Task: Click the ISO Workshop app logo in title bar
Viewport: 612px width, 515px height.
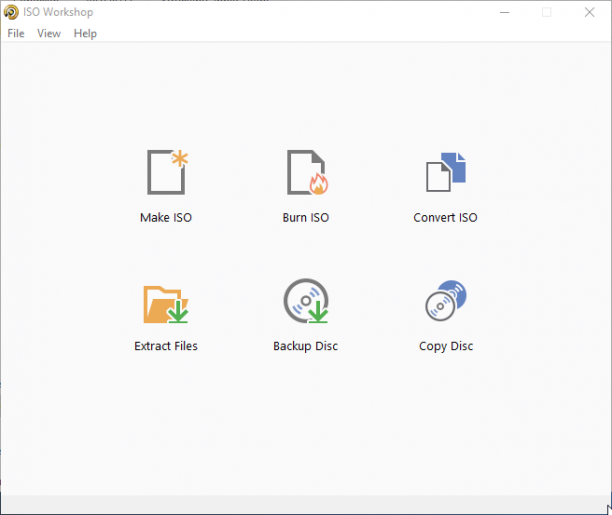Action: click(11, 12)
